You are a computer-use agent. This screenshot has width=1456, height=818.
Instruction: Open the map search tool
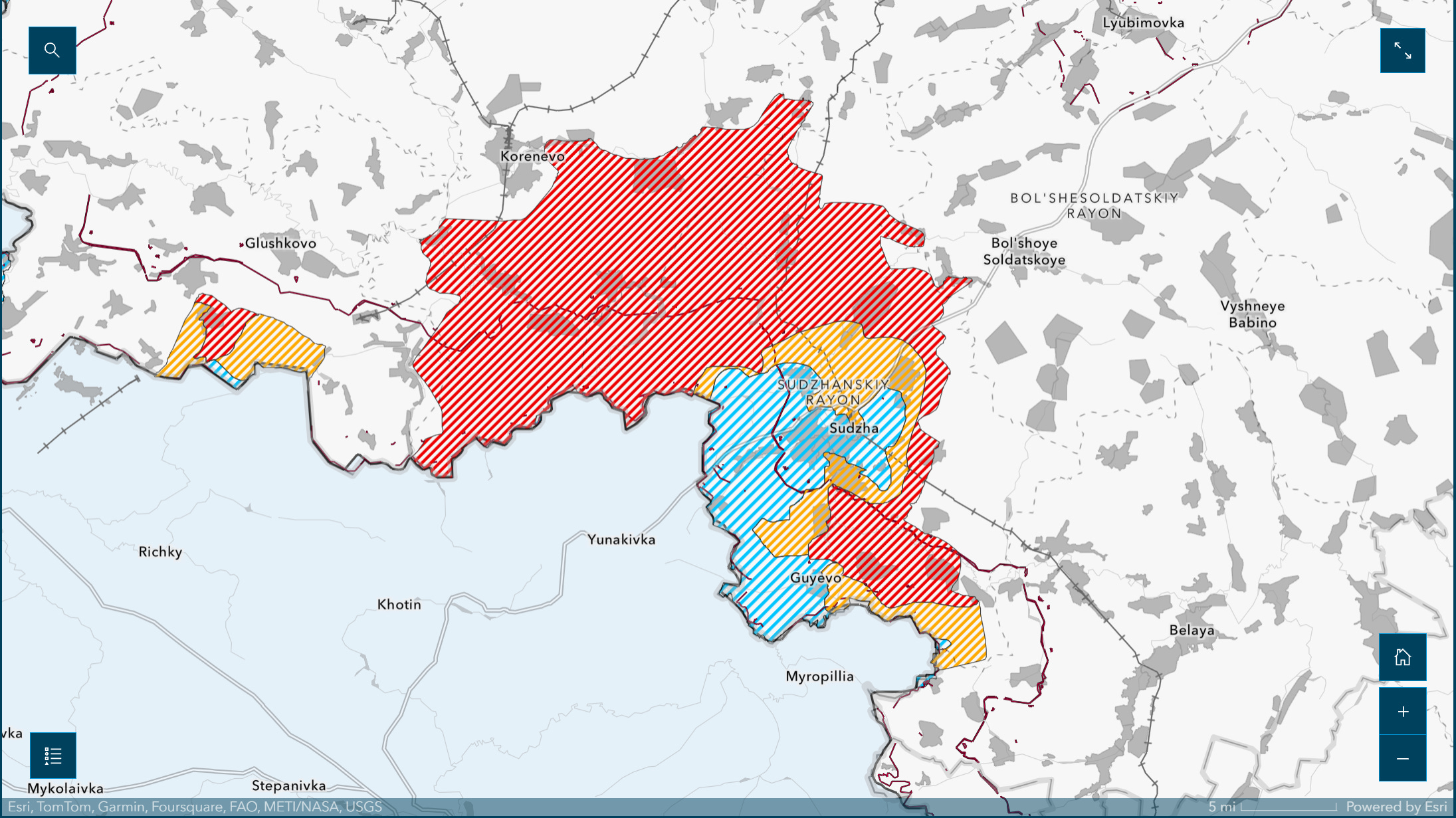[x=52, y=51]
